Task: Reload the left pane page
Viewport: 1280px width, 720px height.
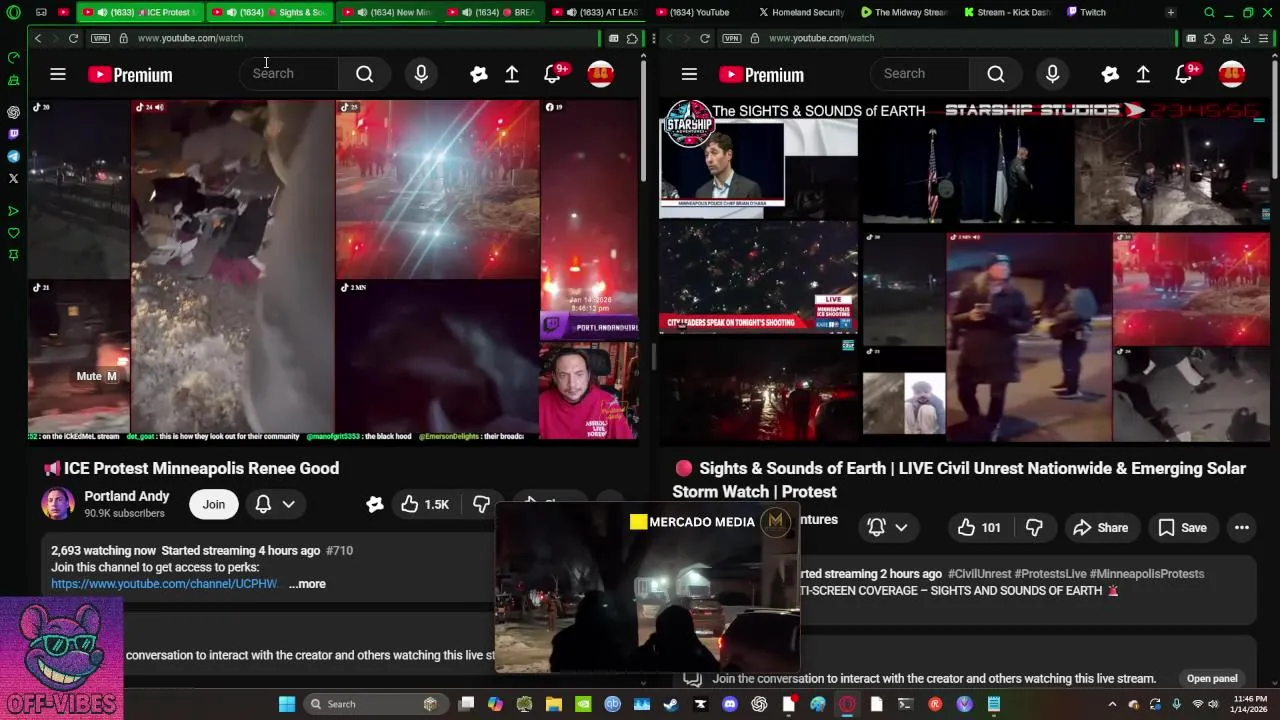Action: tap(73, 38)
